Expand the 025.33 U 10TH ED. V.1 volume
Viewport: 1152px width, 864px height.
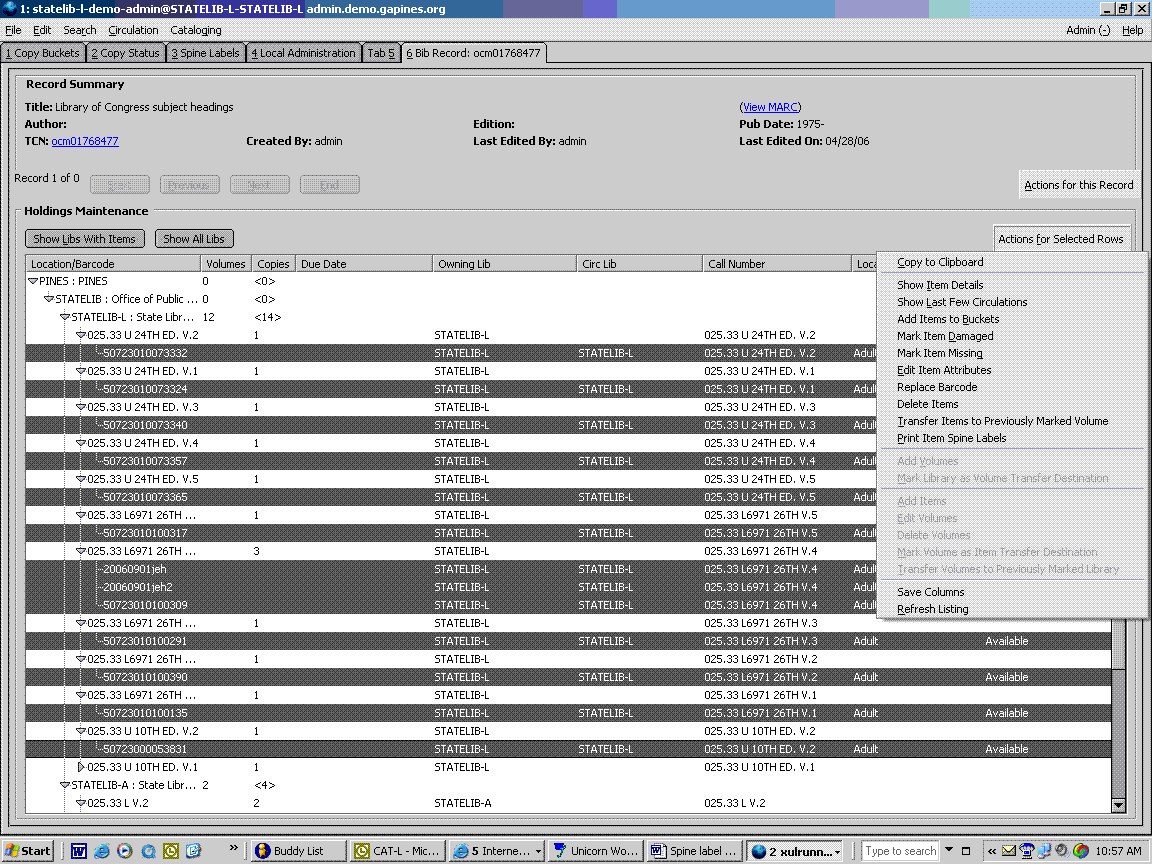coord(81,767)
